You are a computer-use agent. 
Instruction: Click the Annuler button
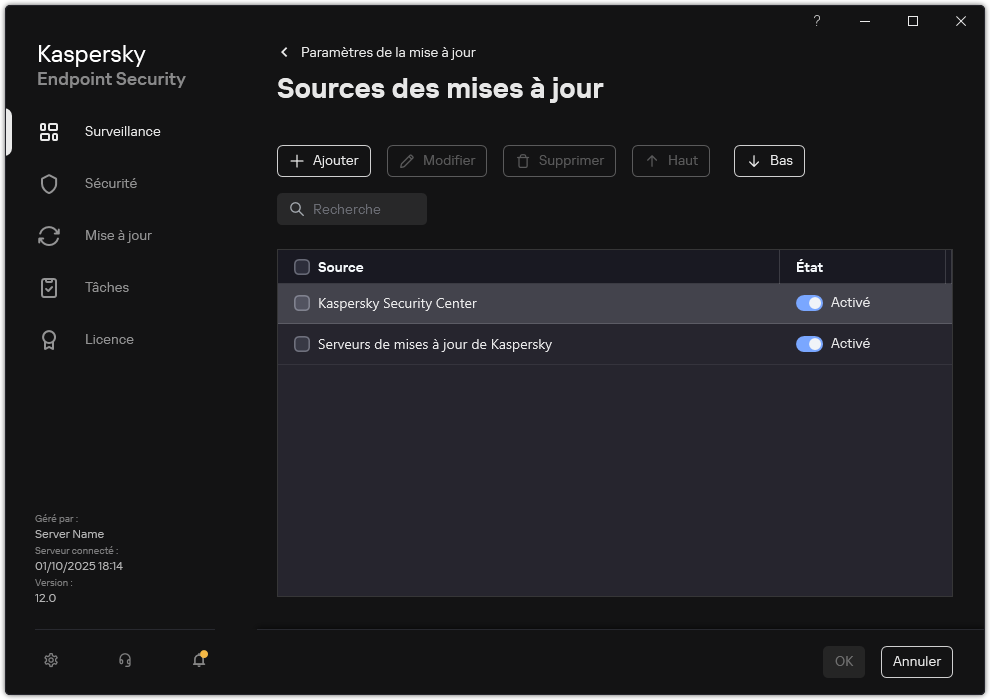pos(916,661)
